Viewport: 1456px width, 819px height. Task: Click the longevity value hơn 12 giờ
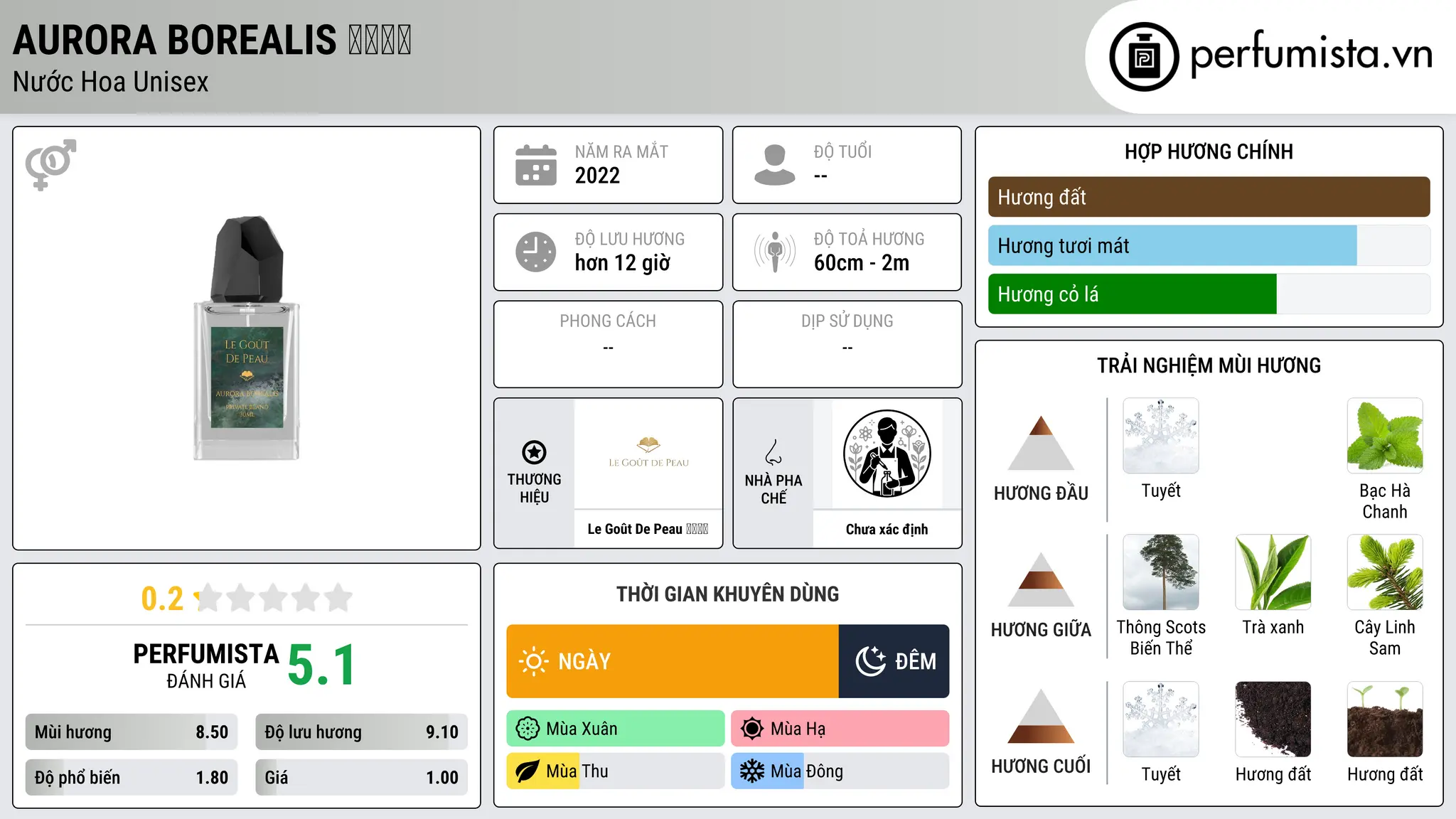(x=623, y=262)
